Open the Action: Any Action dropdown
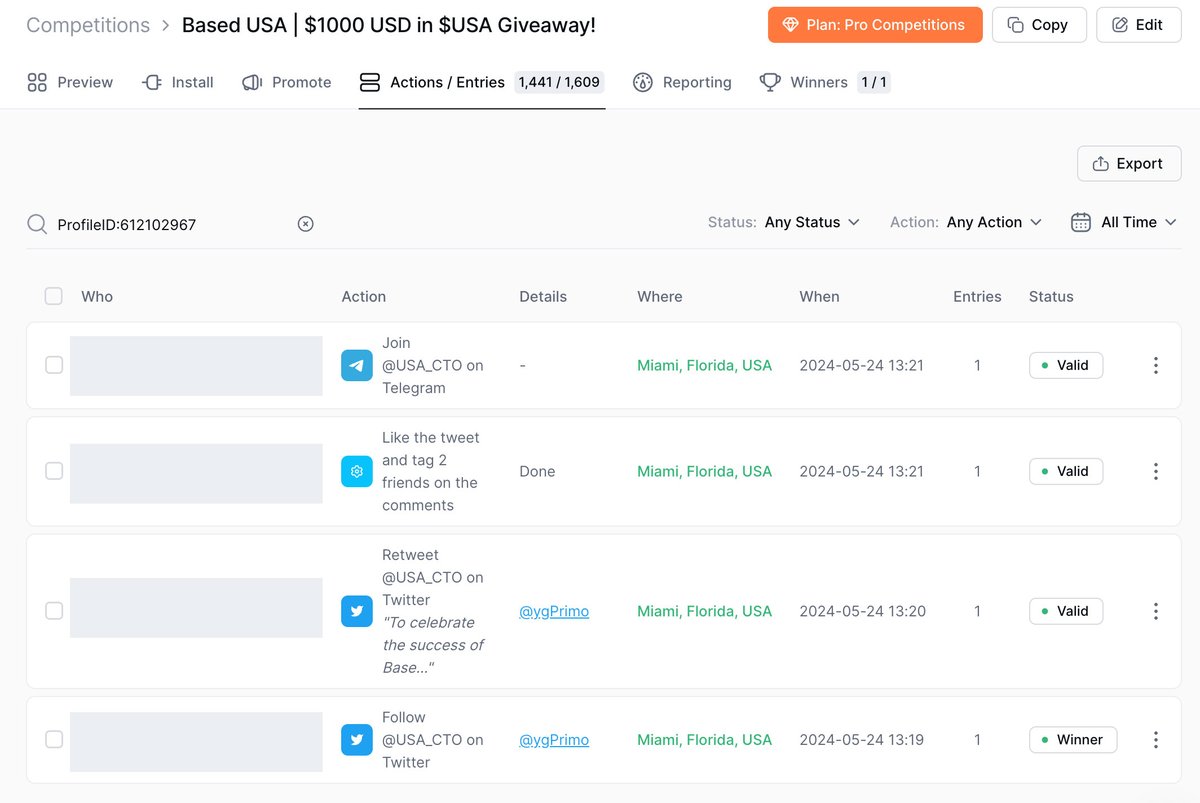 pos(966,222)
